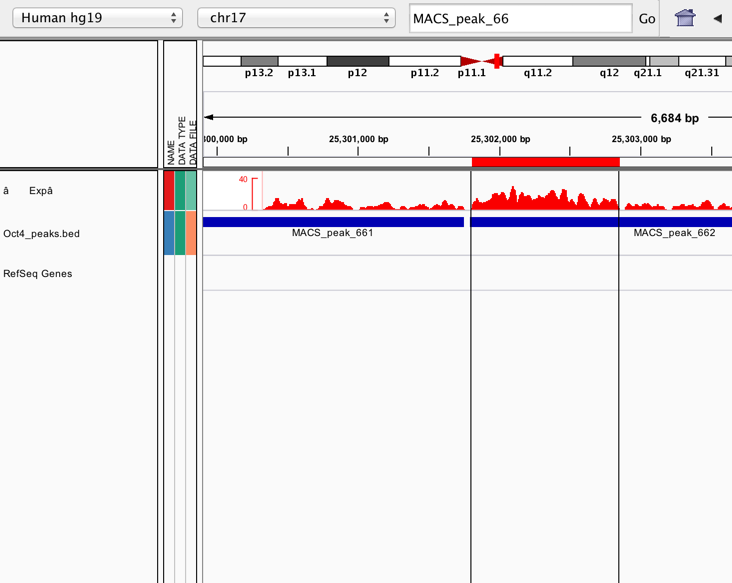The image size is (732, 583).
Task: Click the 25,302,000 bp ruler label
Action: tap(500, 139)
